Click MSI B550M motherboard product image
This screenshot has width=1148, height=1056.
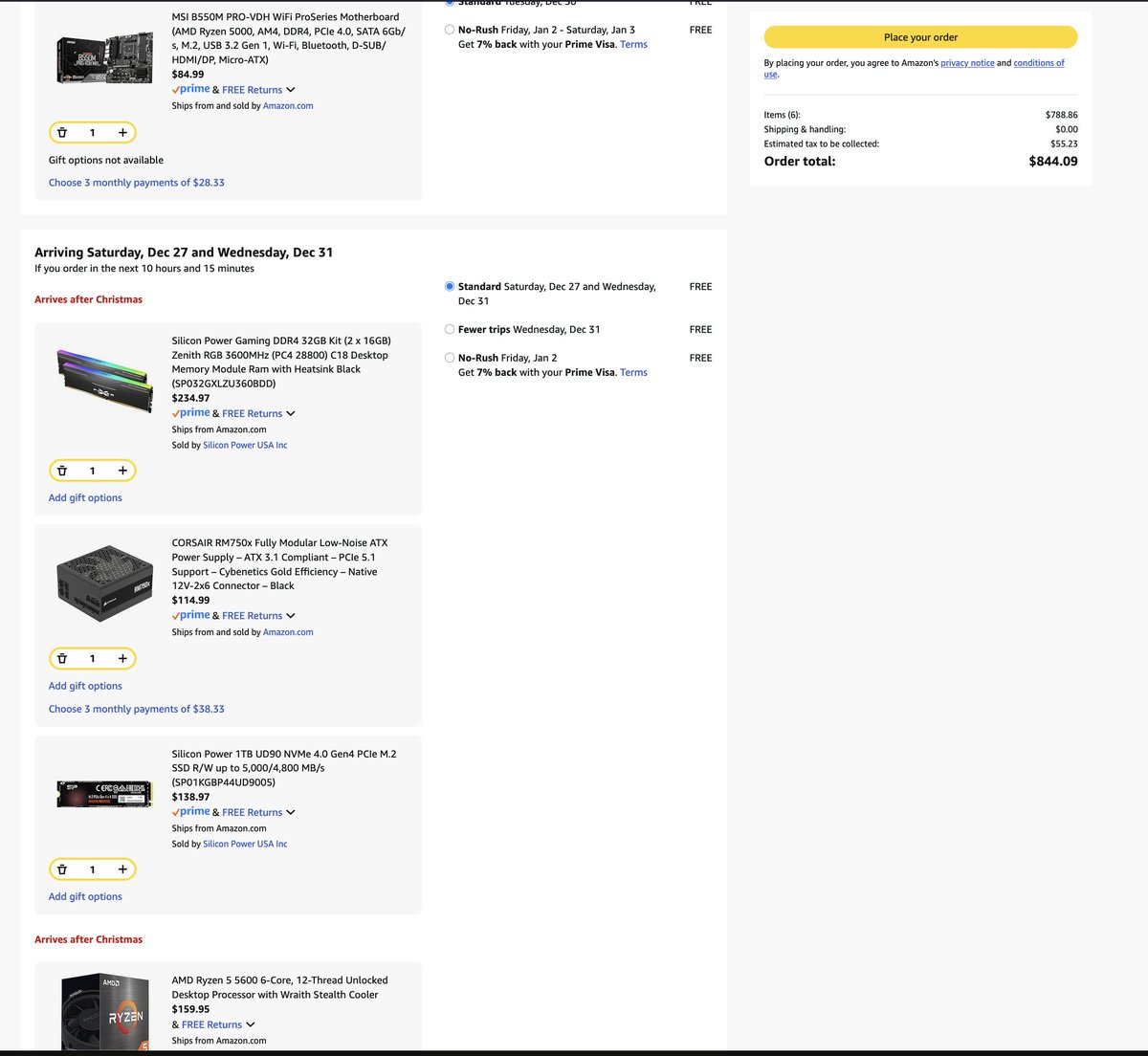point(104,57)
